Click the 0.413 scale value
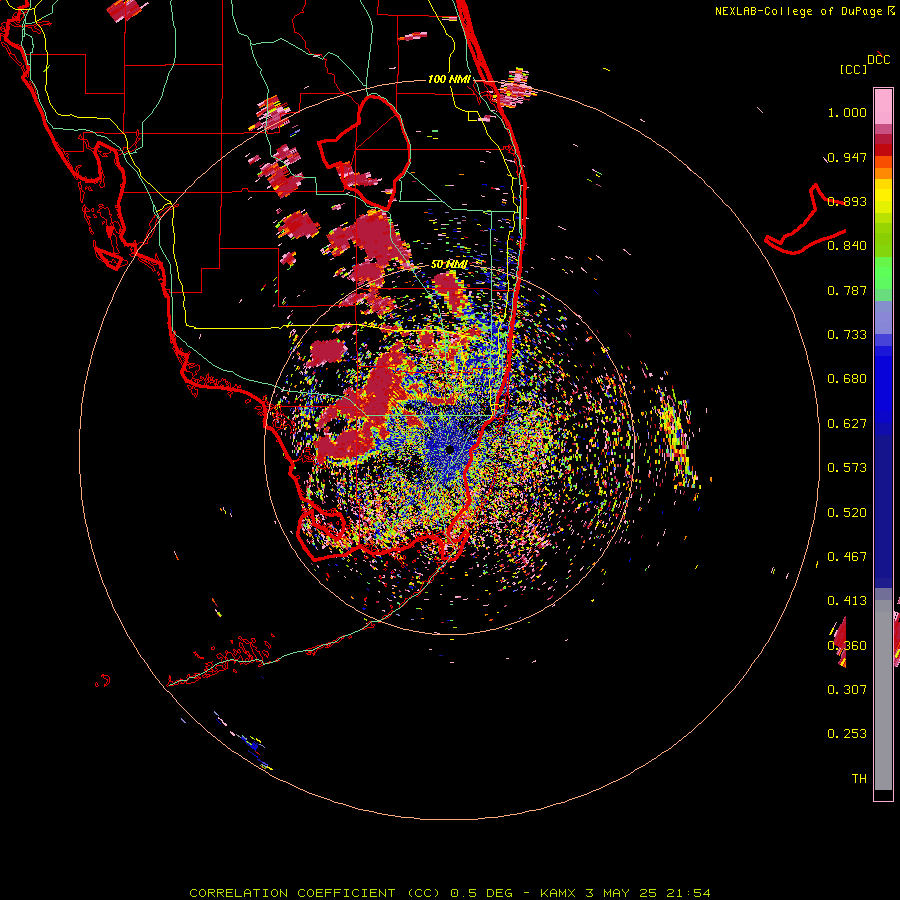 tap(847, 601)
